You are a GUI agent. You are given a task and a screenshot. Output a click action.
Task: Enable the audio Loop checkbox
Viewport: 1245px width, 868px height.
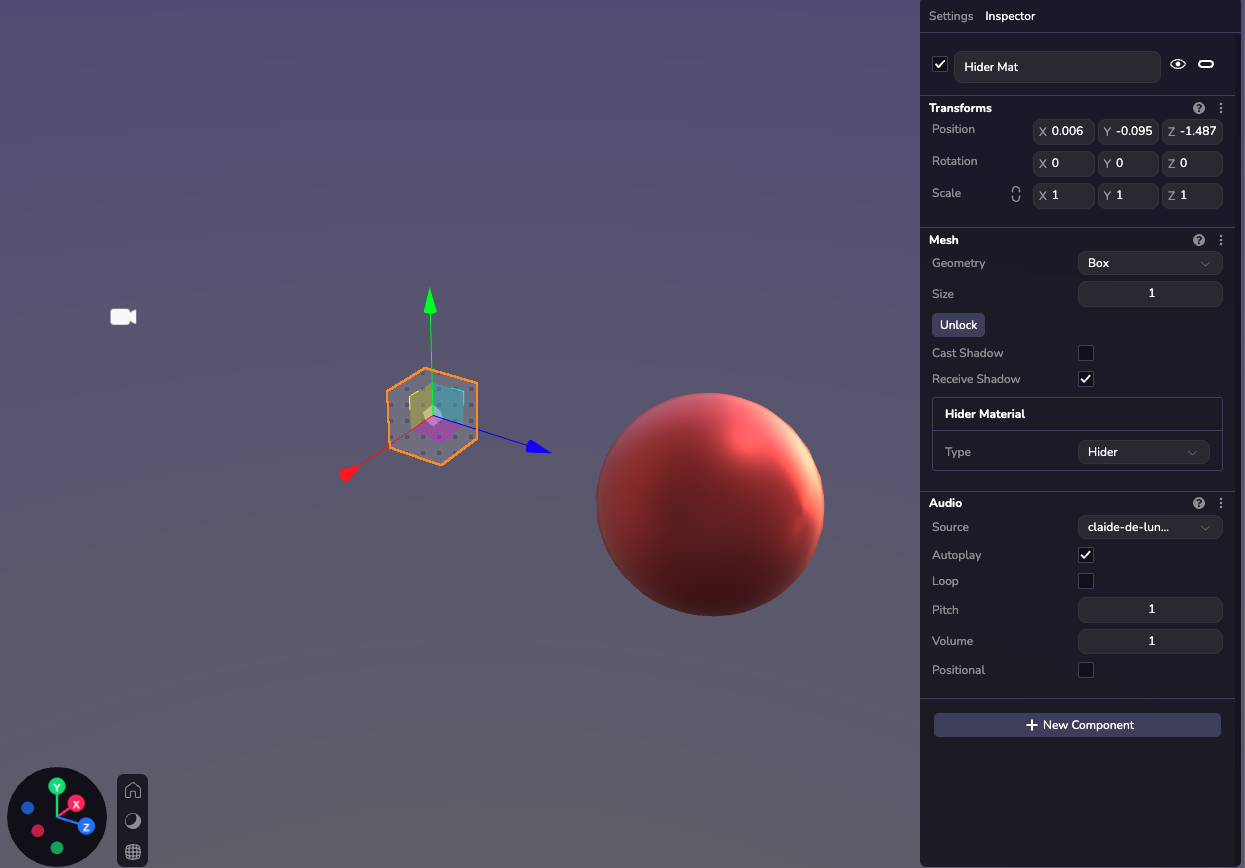pyautogui.click(x=1086, y=581)
